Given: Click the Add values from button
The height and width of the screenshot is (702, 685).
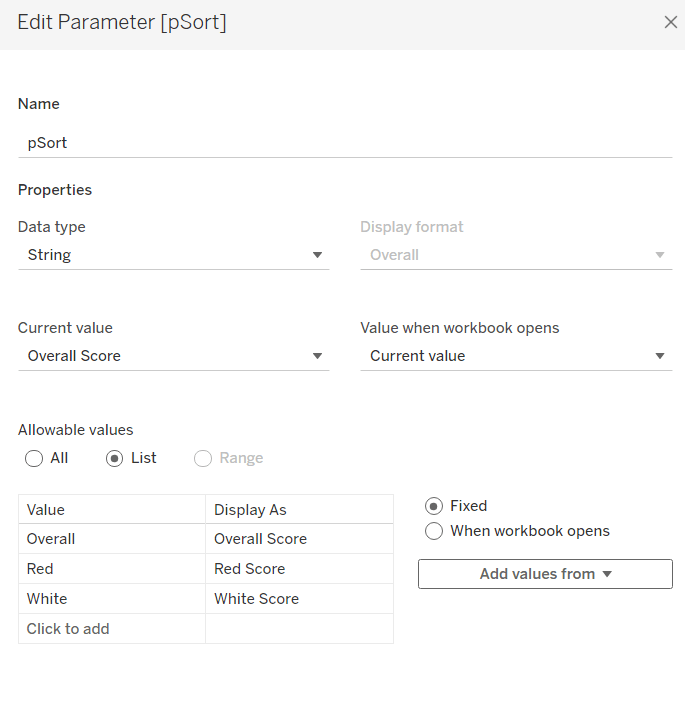Looking at the screenshot, I should point(545,574).
